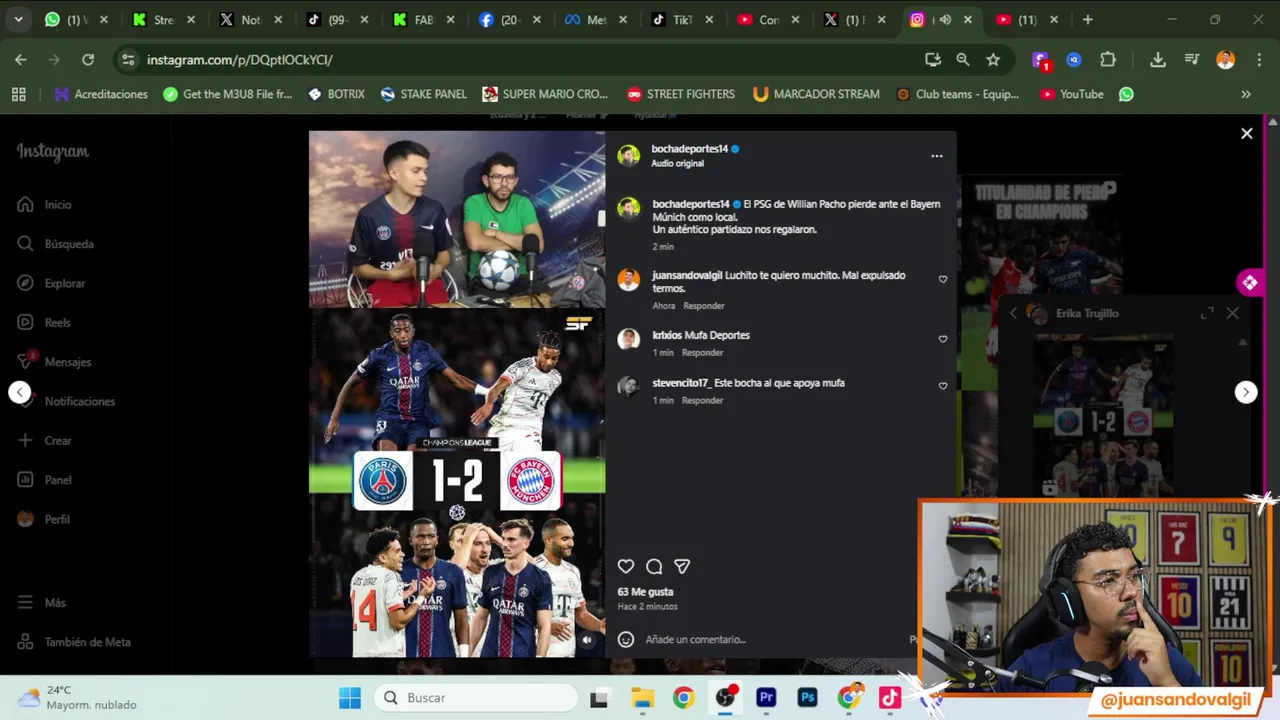Screen dimensions: 1280x720
Task: Switch to the WhatsApp tab
Action: click(75, 19)
